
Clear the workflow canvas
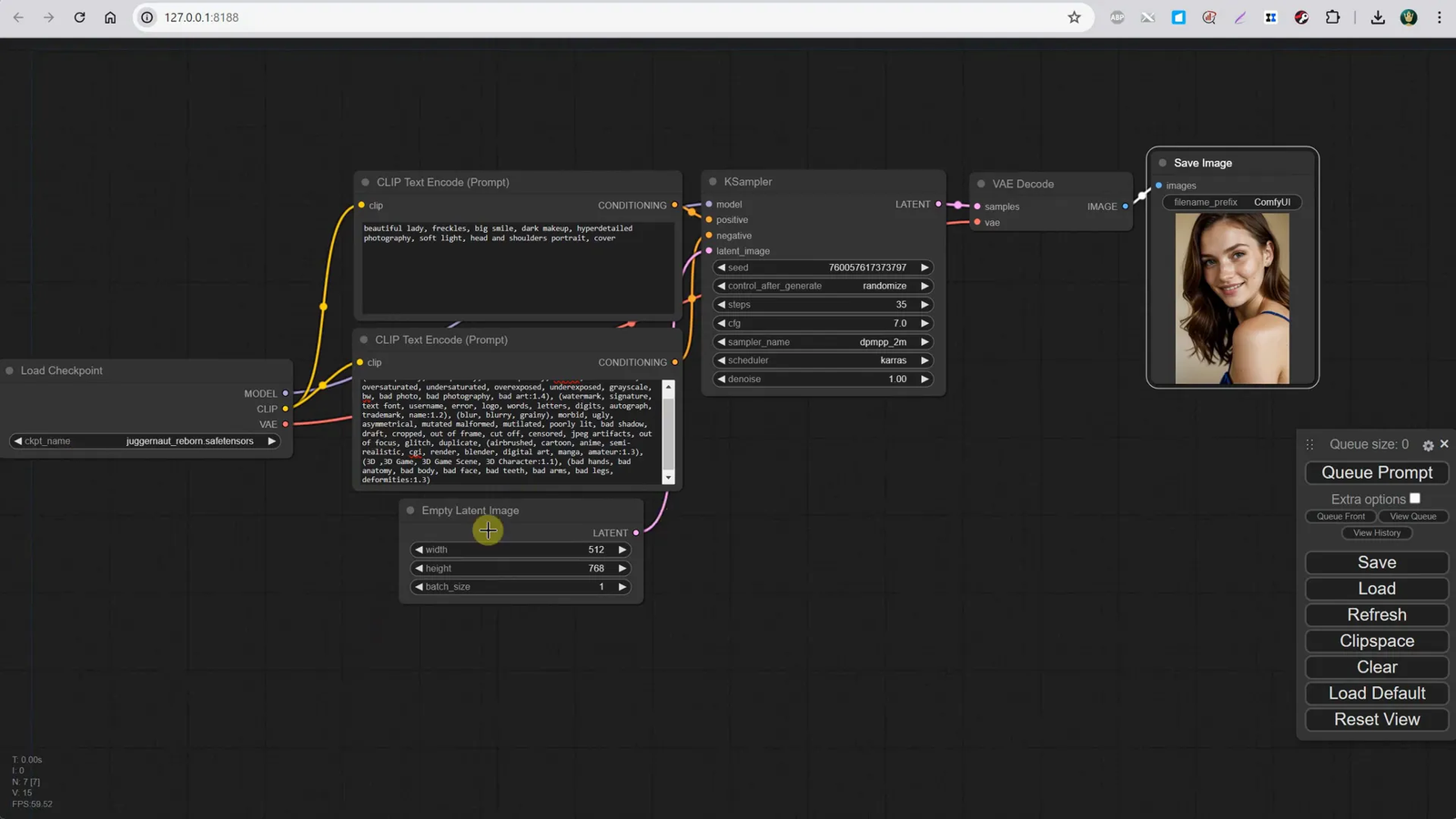click(1377, 667)
